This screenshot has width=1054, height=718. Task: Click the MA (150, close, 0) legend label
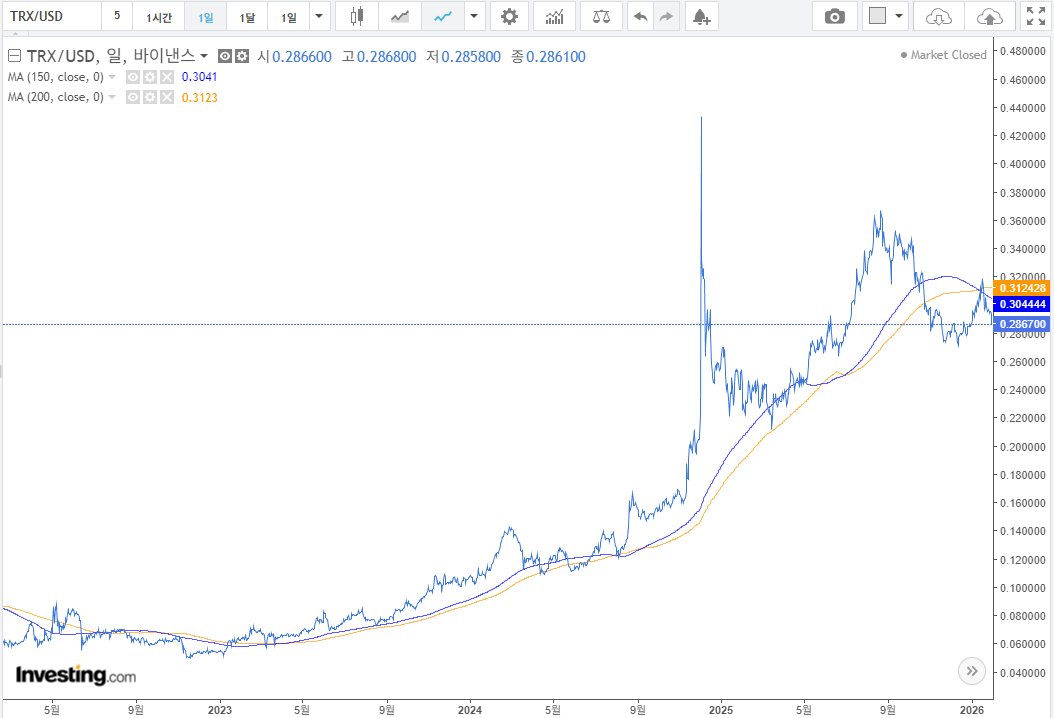pos(56,77)
